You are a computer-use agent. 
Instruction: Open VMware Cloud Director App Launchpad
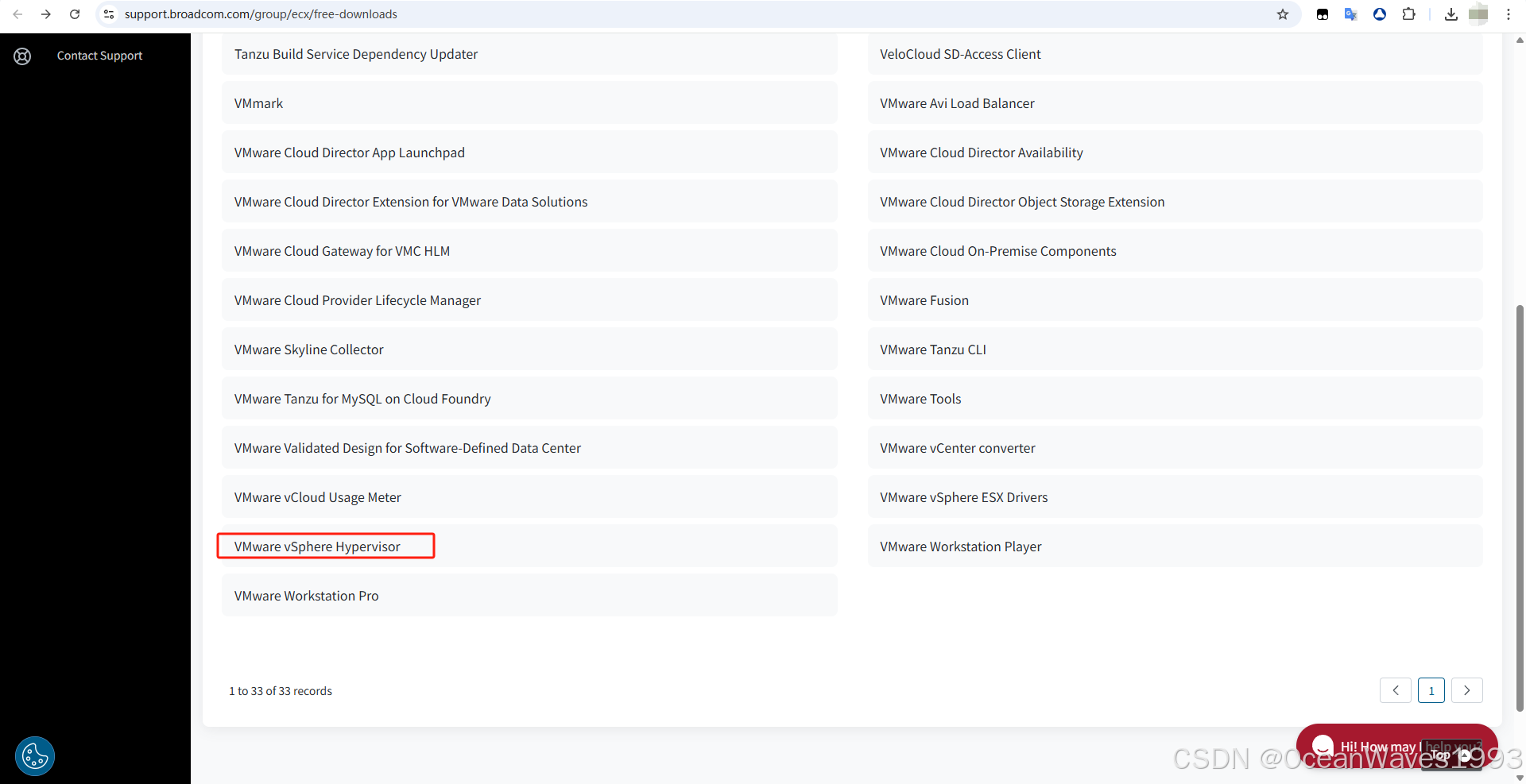pyautogui.click(x=529, y=153)
